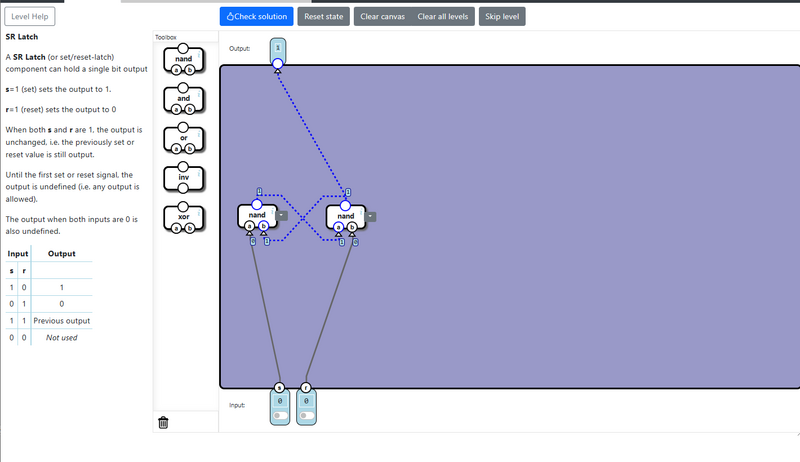Screen dimensions: 800x462
Task: Pick the and gate from the toolbox
Action: [184, 98]
